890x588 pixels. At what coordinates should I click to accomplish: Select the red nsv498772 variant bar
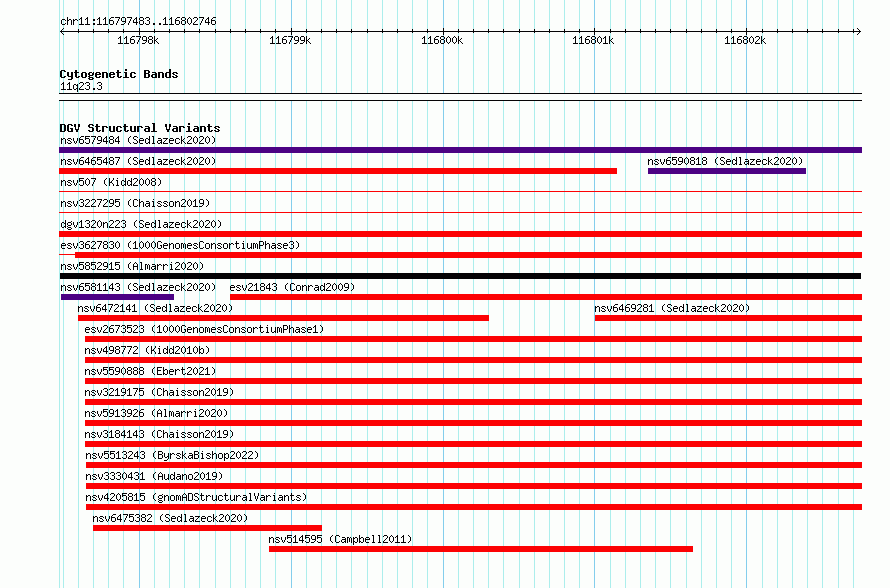473,360
